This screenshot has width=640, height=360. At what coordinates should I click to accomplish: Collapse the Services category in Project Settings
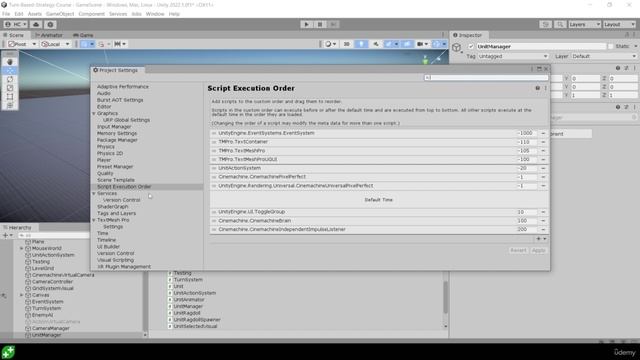[x=94, y=193]
